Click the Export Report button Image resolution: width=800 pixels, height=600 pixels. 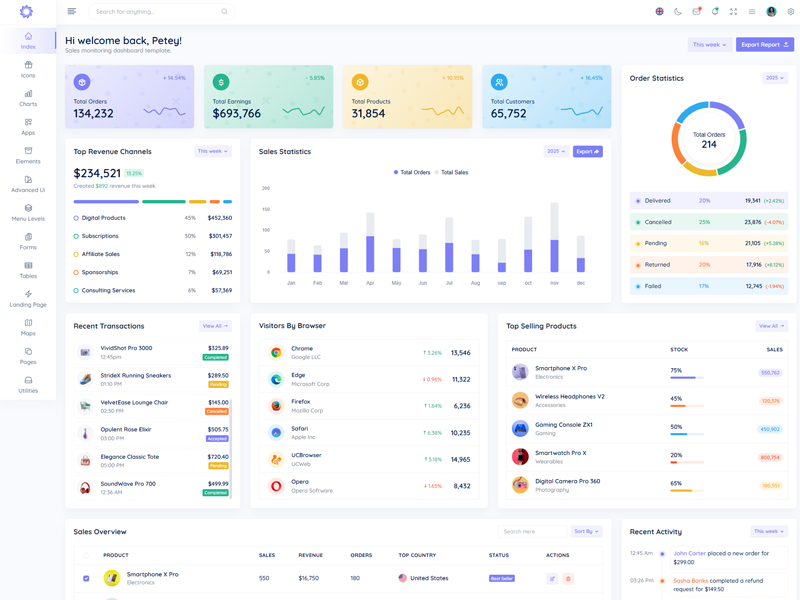point(765,45)
